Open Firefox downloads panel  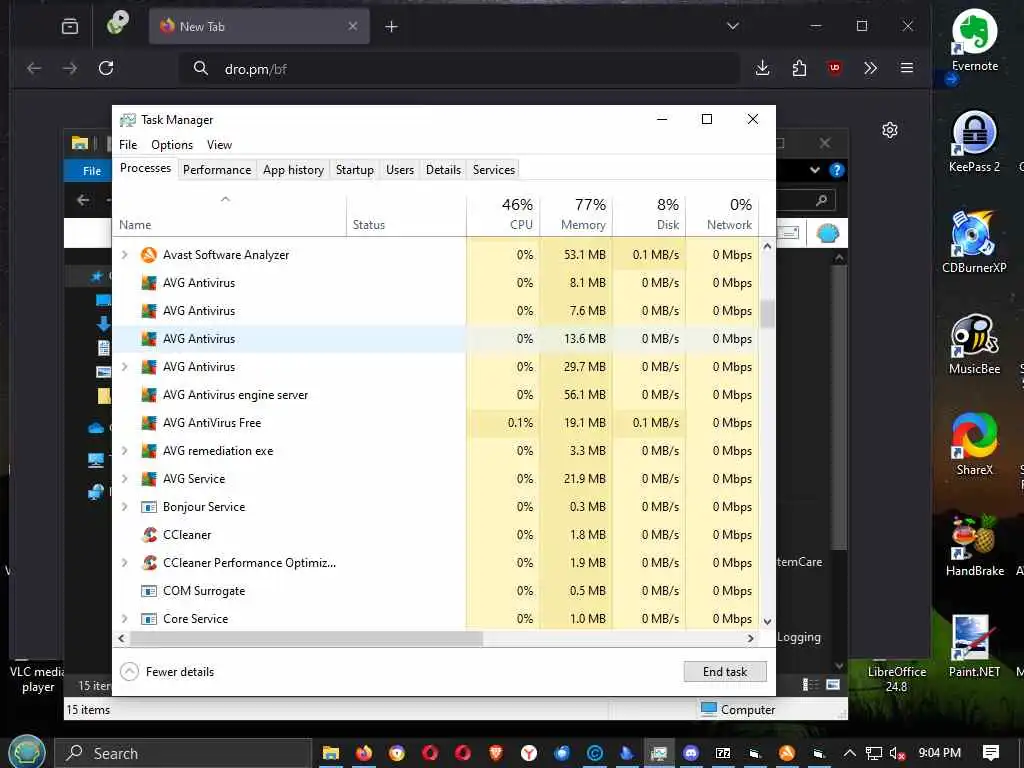point(762,68)
